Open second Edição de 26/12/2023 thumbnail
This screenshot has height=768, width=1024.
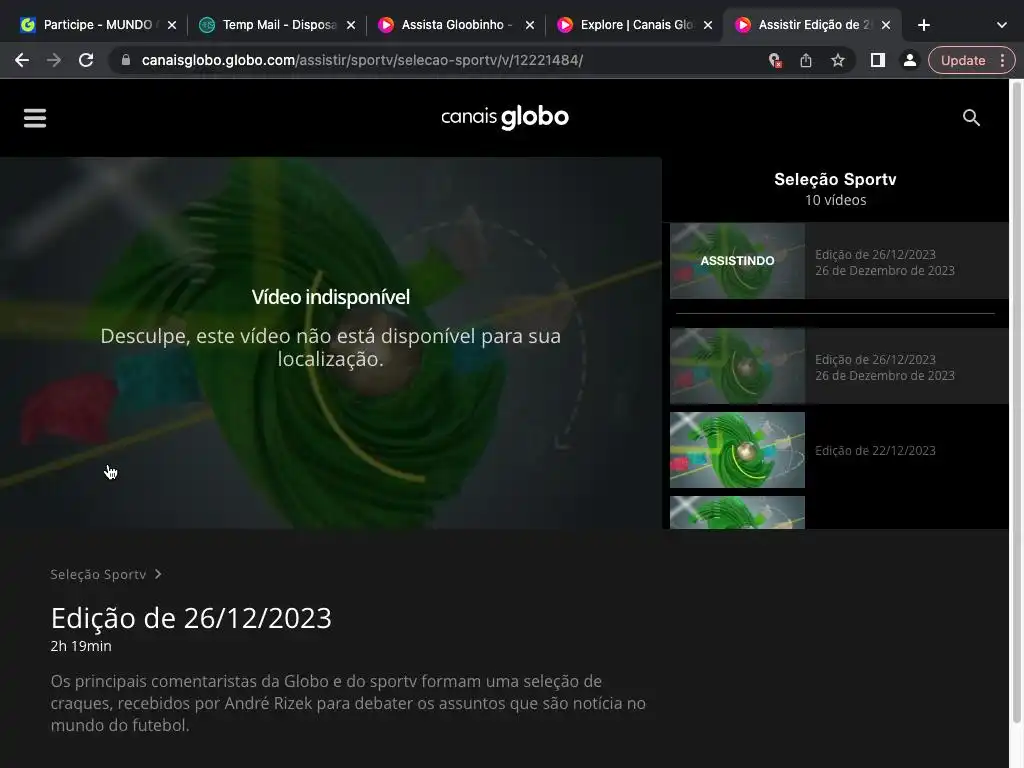click(x=737, y=366)
